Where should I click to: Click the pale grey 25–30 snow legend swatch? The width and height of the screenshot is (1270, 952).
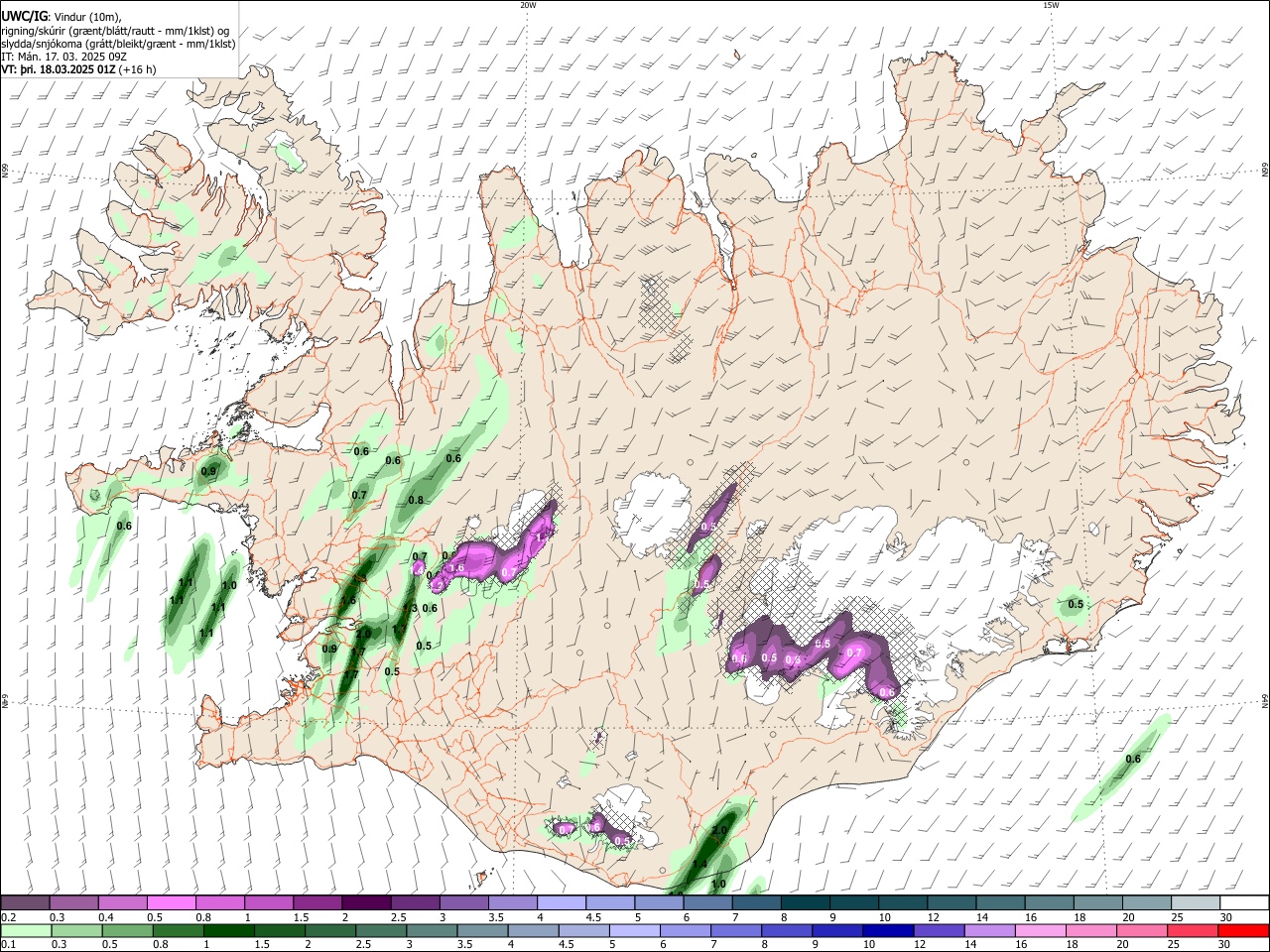pyautogui.click(x=1196, y=903)
